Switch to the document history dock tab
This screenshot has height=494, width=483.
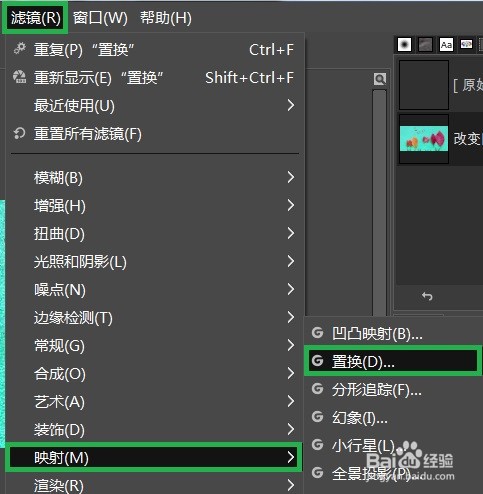point(466,44)
